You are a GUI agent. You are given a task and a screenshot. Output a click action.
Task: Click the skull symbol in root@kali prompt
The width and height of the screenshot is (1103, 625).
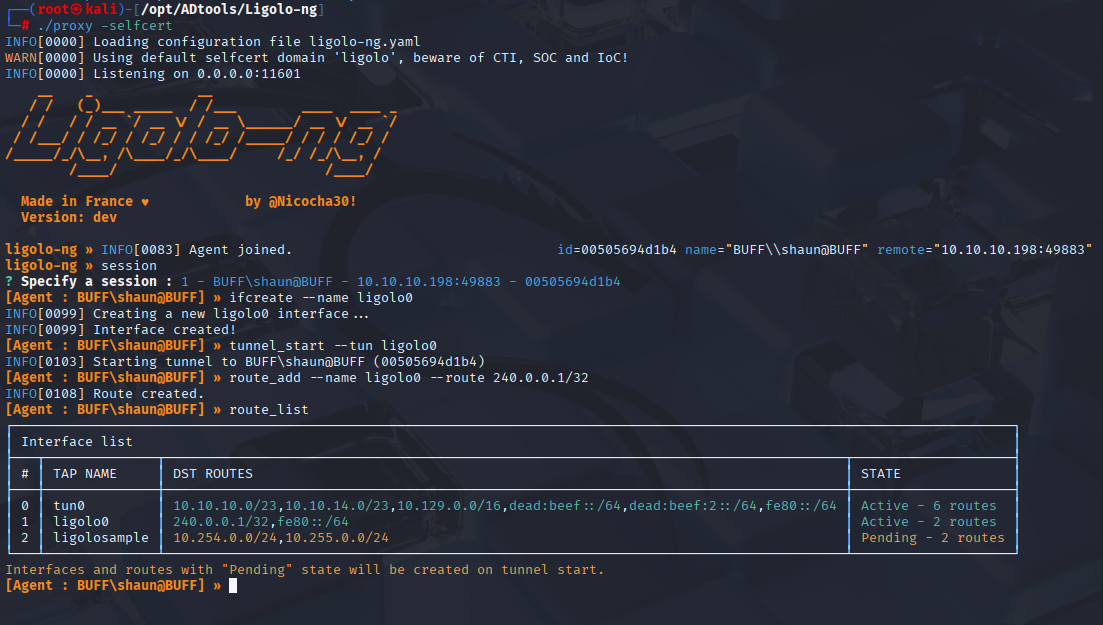coord(77,9)
